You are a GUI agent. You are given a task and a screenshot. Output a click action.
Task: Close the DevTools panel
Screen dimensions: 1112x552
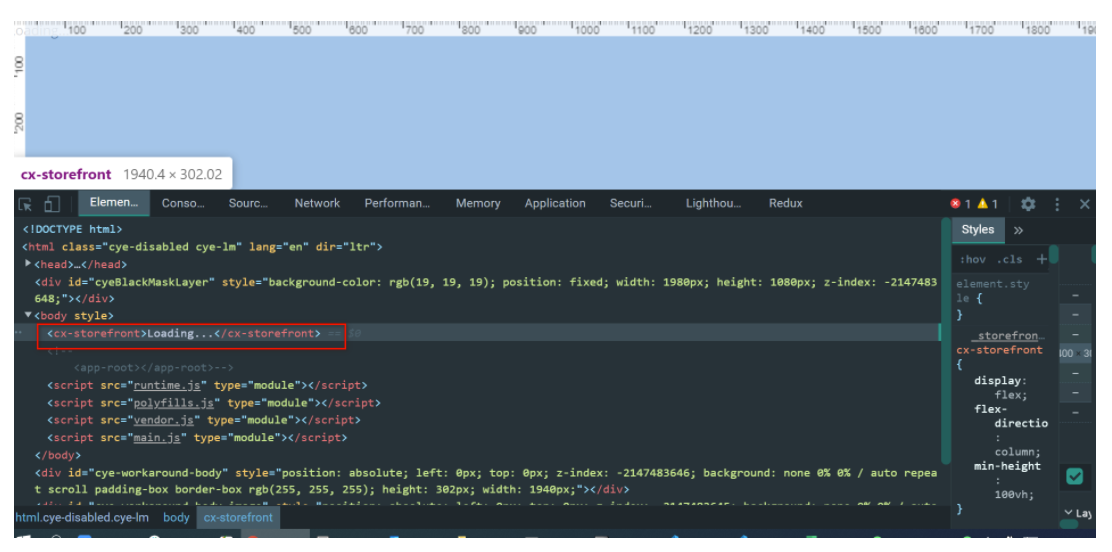click(x=1084, y=204)
